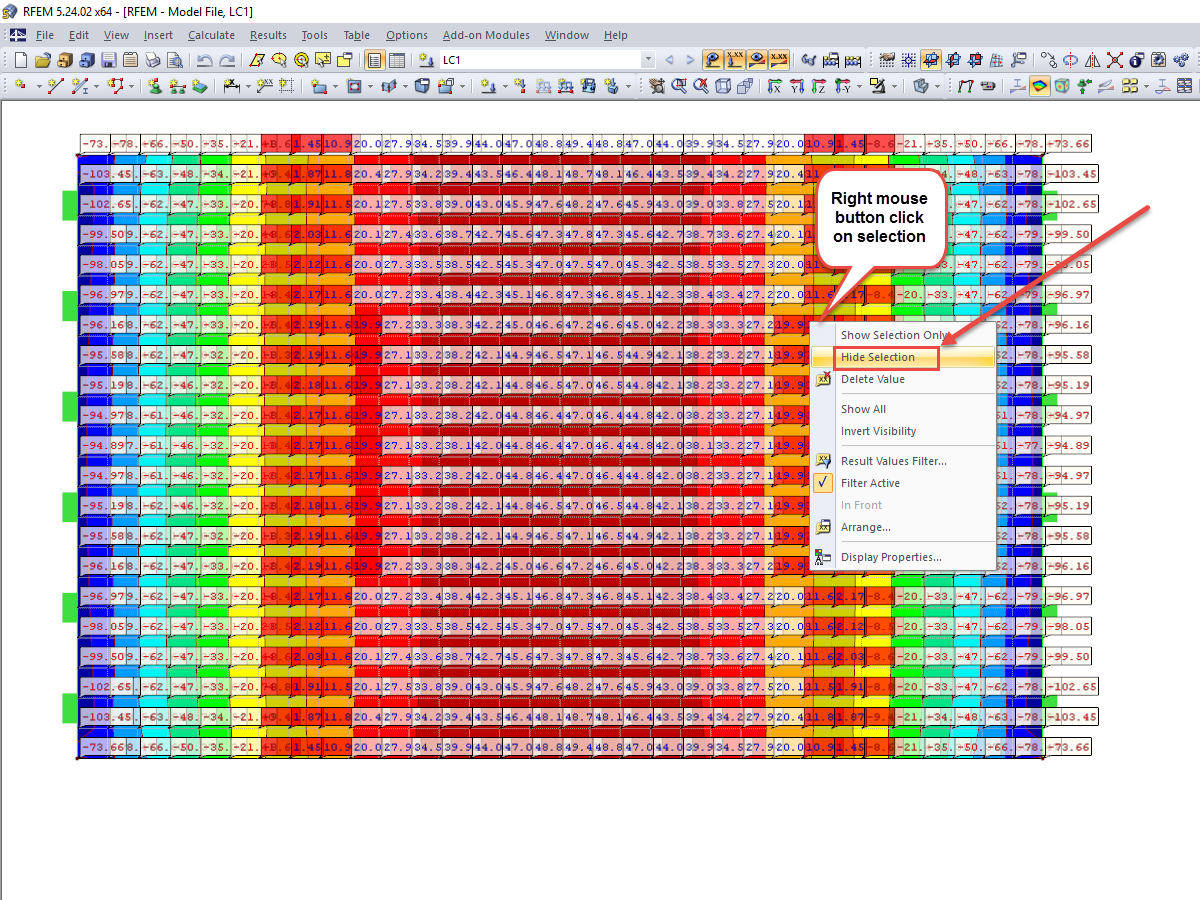Open the Help menu
The width and height of the screenshot is (1200, 900).
pyautogui.click(x=616, y=35)
